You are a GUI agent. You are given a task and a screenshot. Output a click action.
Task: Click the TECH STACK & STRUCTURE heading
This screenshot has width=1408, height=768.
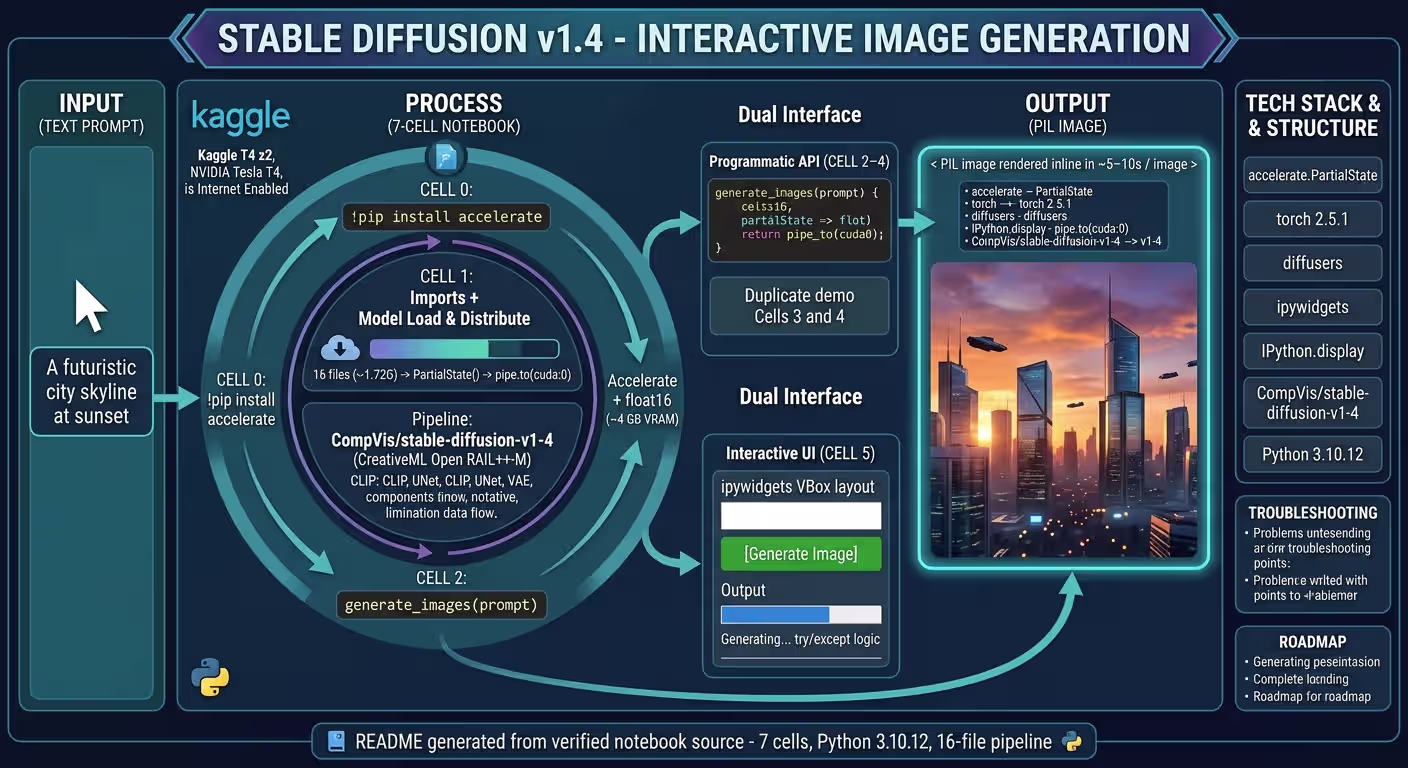1313,115
